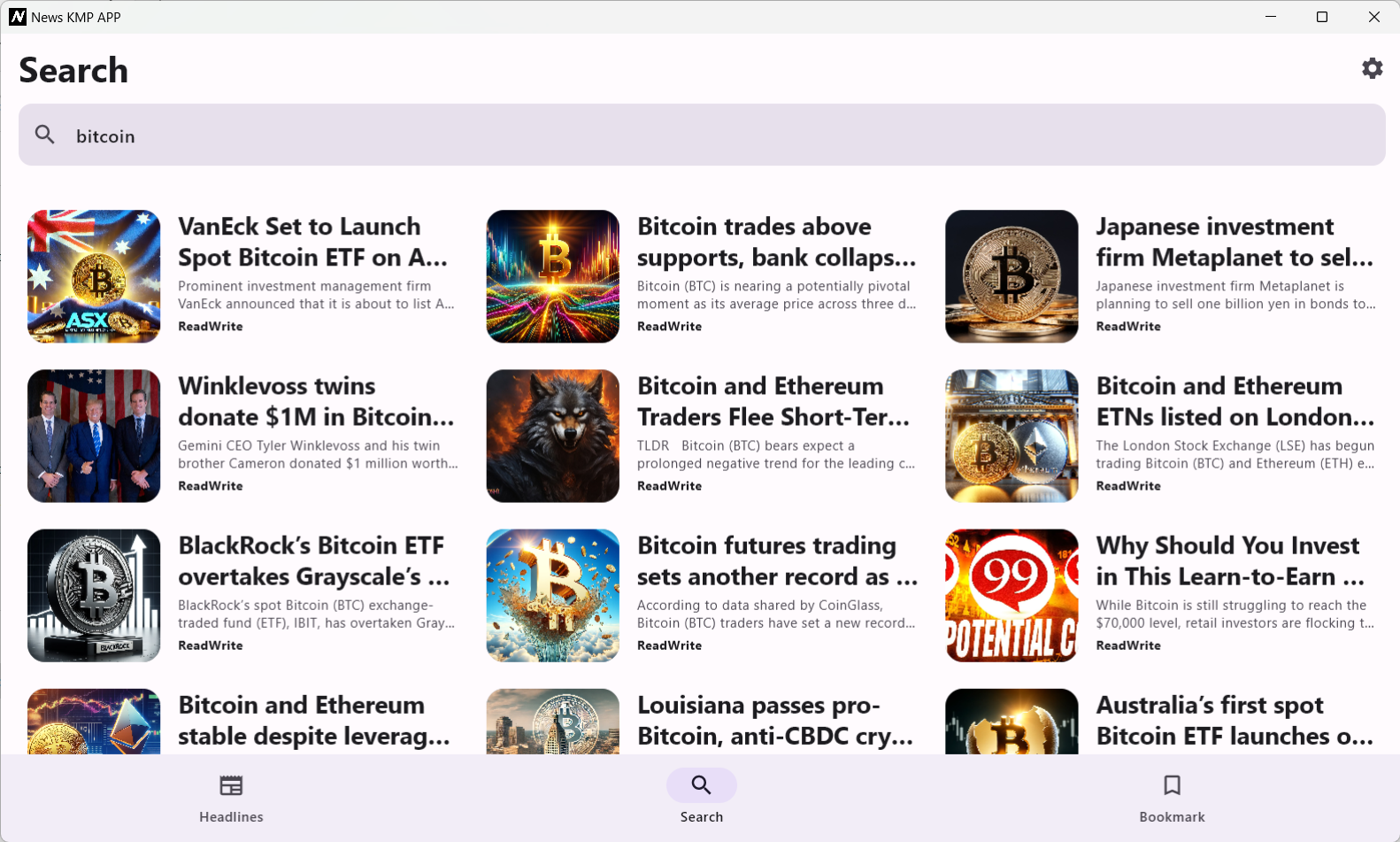Image resolution: width=1400 pixels, height=842 pixels.
Task: Open Bitcoin and Ethereum stable thumbnail
Action: (94, 722)
